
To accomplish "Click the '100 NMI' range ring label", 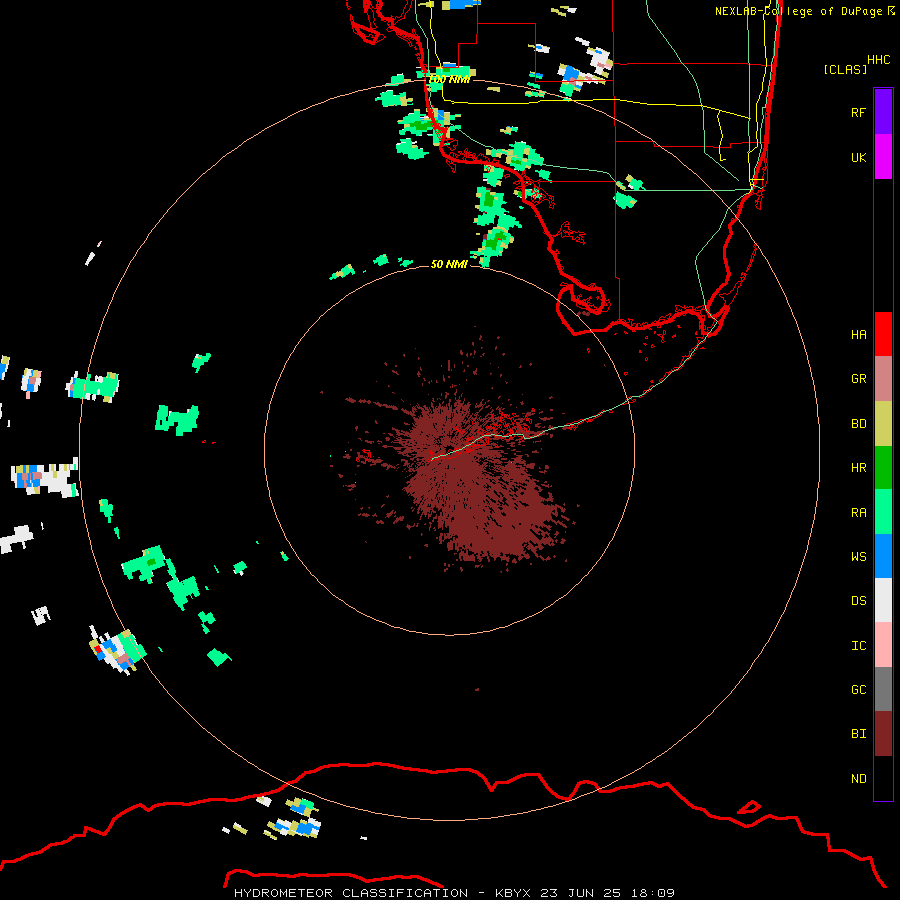I will [449, 79].
